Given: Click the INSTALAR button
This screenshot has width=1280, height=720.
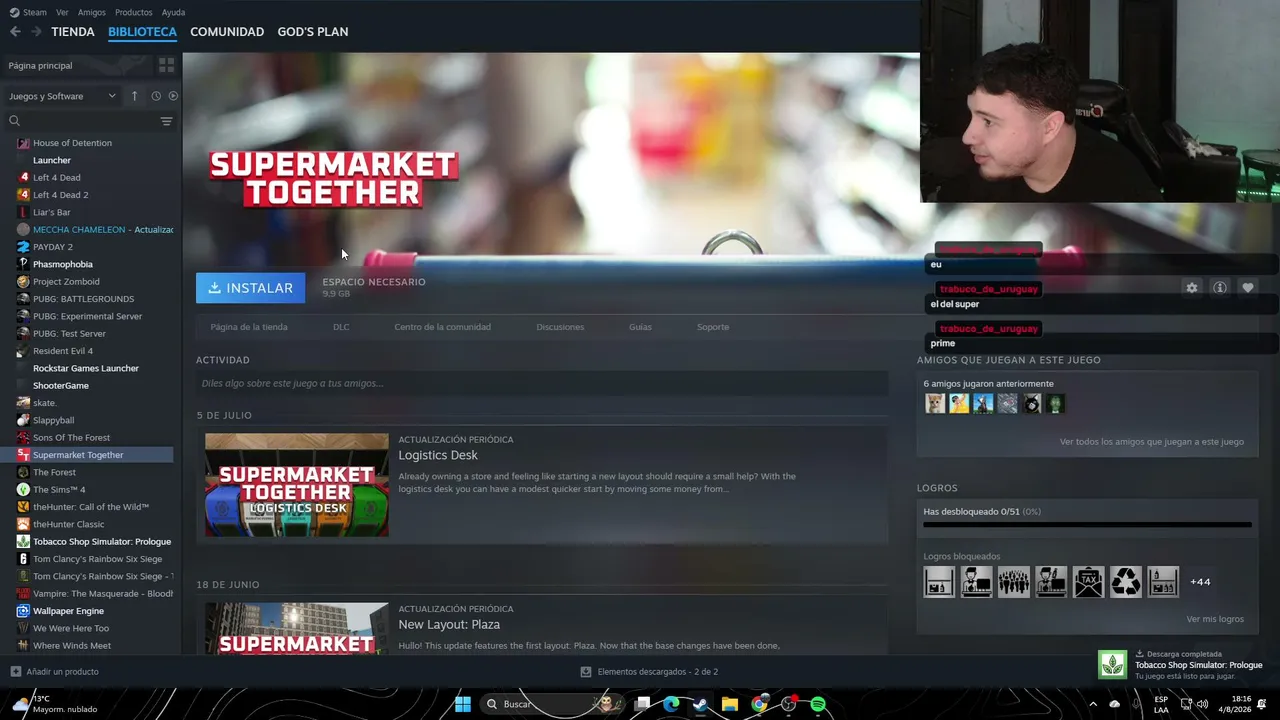Looking at the screenshot, I should [x=251, y=288].
